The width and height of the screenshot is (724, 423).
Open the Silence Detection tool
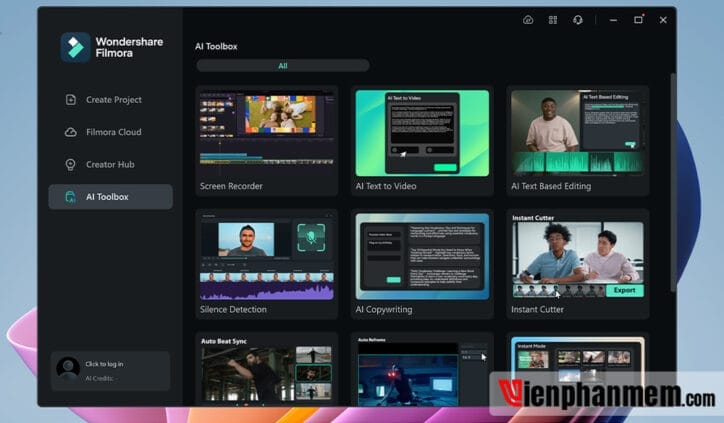click(266, 264)
